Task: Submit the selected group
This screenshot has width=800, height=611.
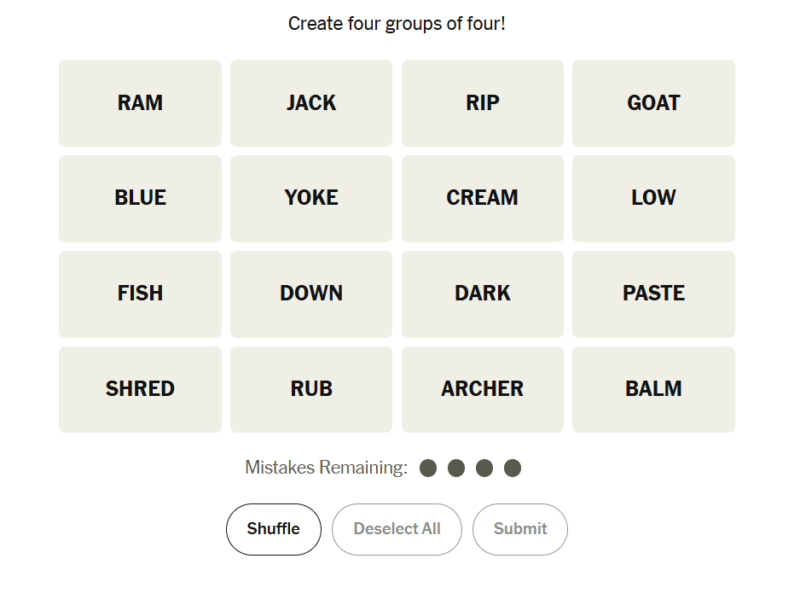Action: coord(520,529)
